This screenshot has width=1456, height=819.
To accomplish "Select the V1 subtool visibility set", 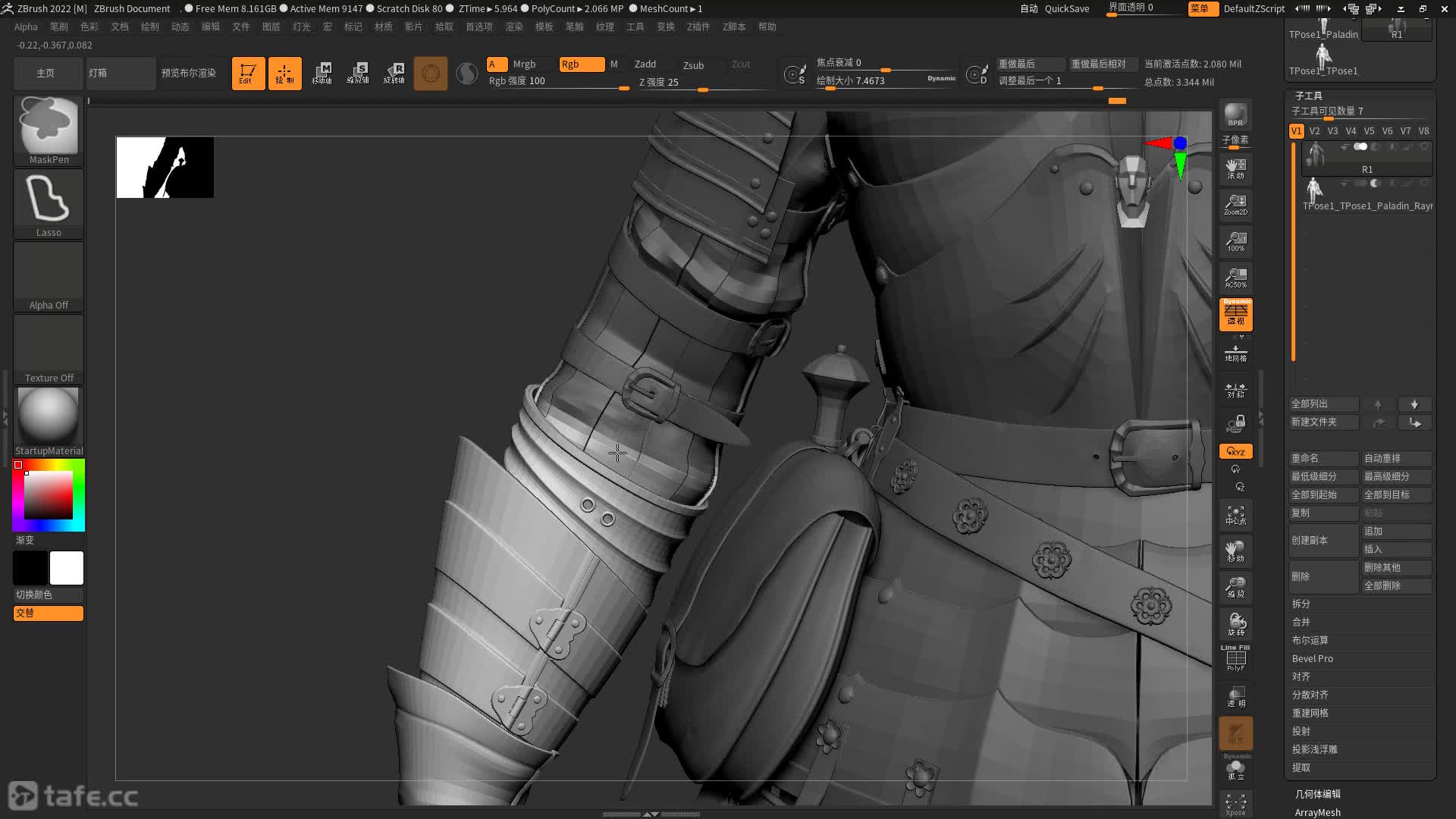I will 1296,131.
